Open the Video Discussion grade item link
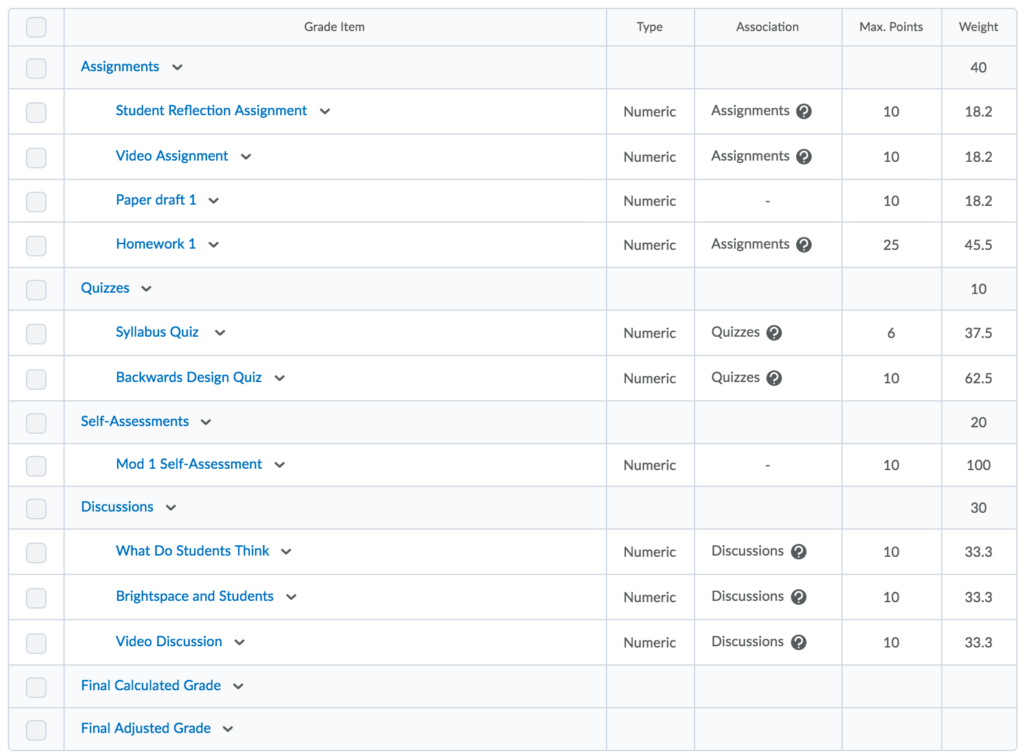This screenshot has height=755, width=1024. click(169, 641)
